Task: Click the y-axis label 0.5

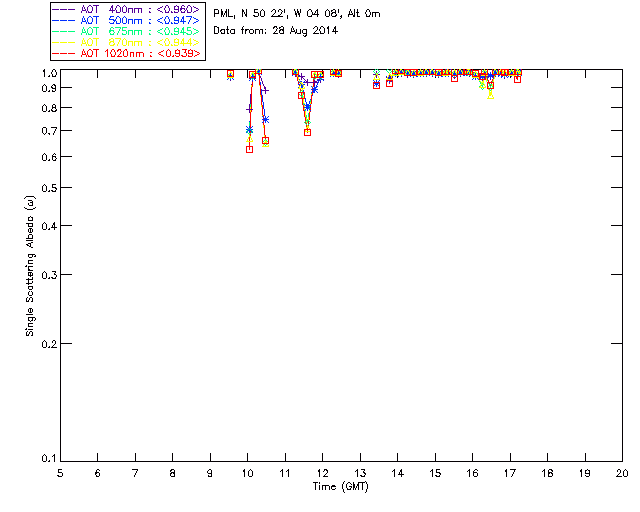Action: coord(49,188)
